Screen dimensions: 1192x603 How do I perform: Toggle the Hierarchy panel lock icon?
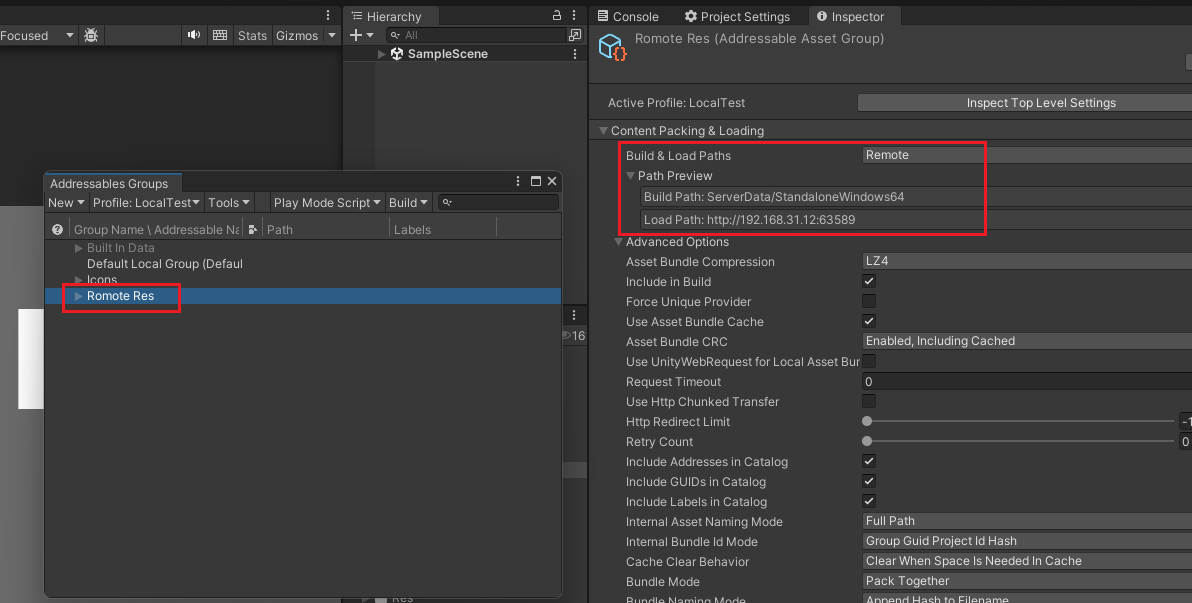point(556,16)
